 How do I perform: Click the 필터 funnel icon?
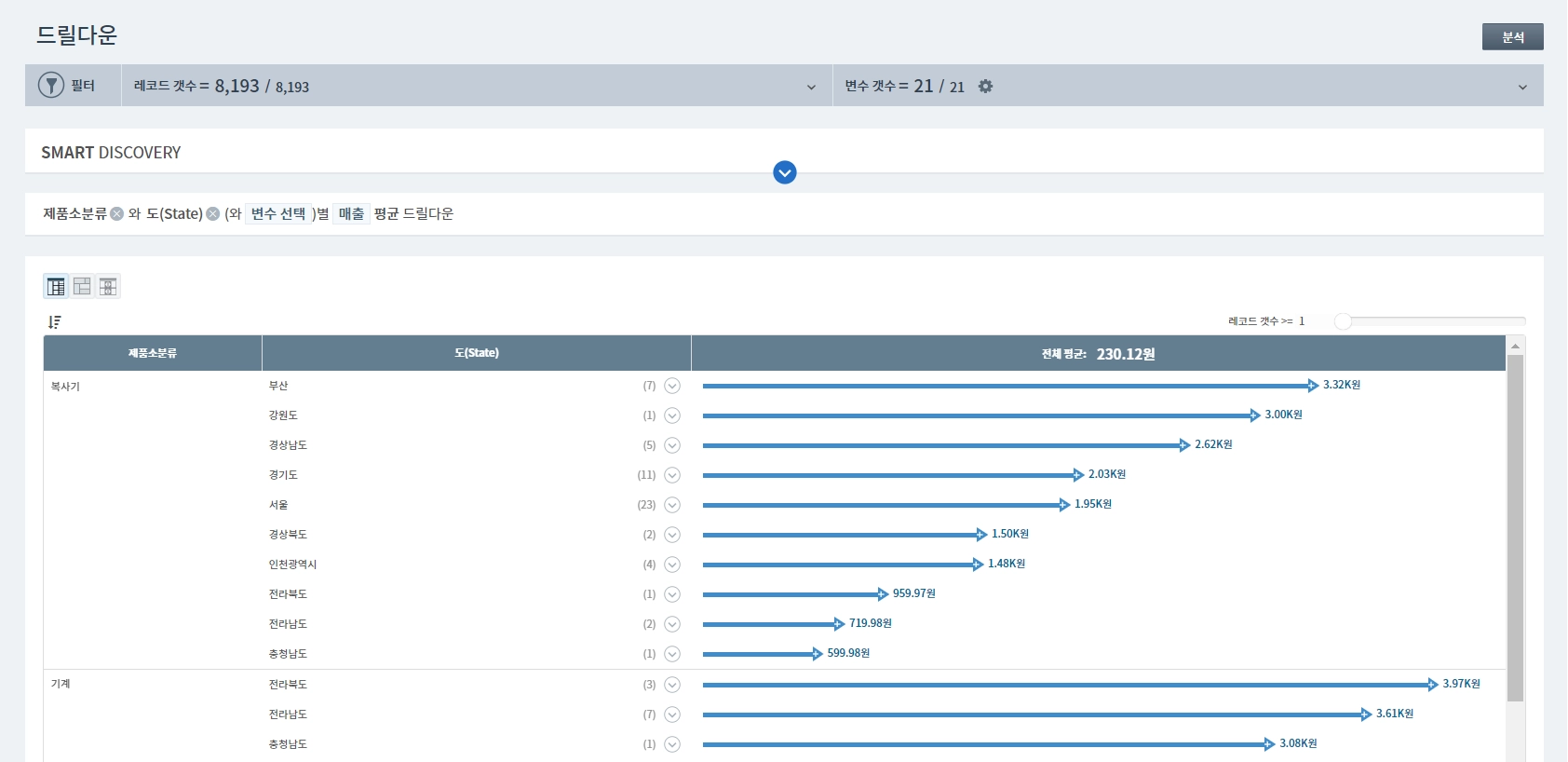pos(50,86)
